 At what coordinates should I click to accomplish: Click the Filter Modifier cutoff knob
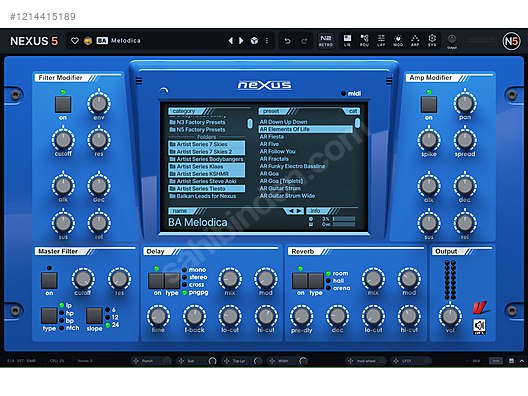pos(63,140)
